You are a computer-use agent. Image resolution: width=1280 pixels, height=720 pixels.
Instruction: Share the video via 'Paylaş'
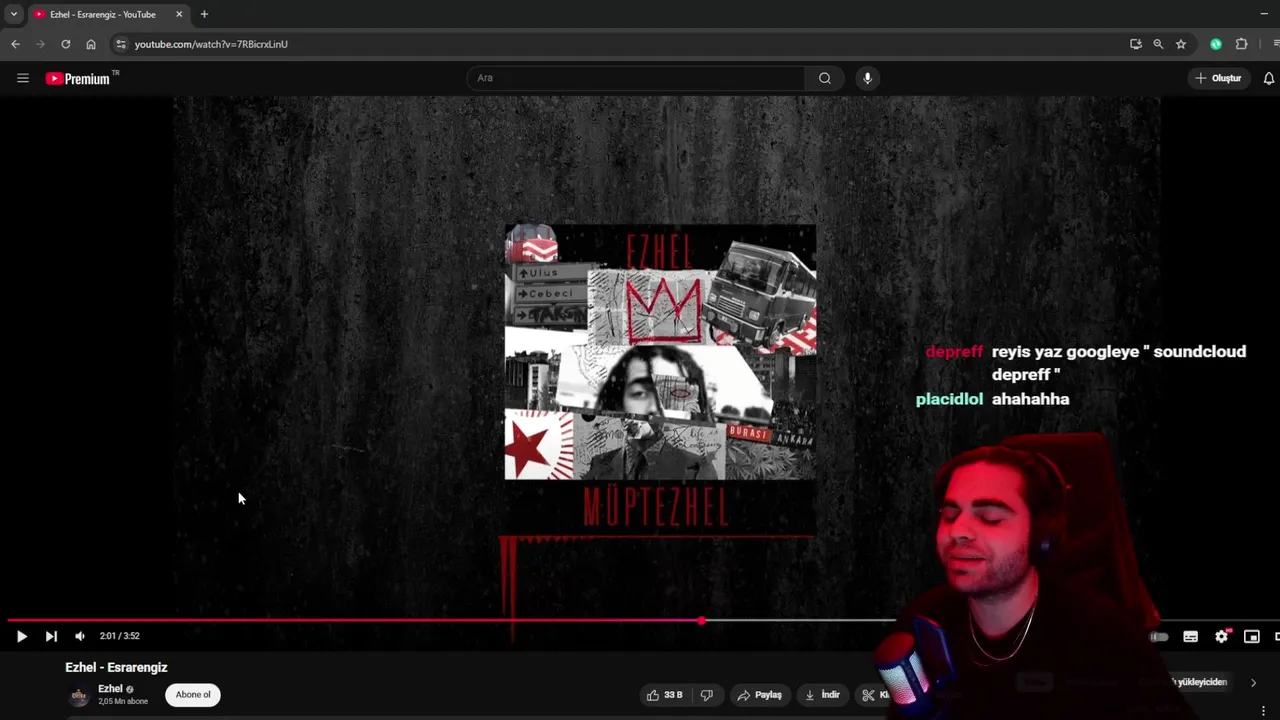click(760, 695)
